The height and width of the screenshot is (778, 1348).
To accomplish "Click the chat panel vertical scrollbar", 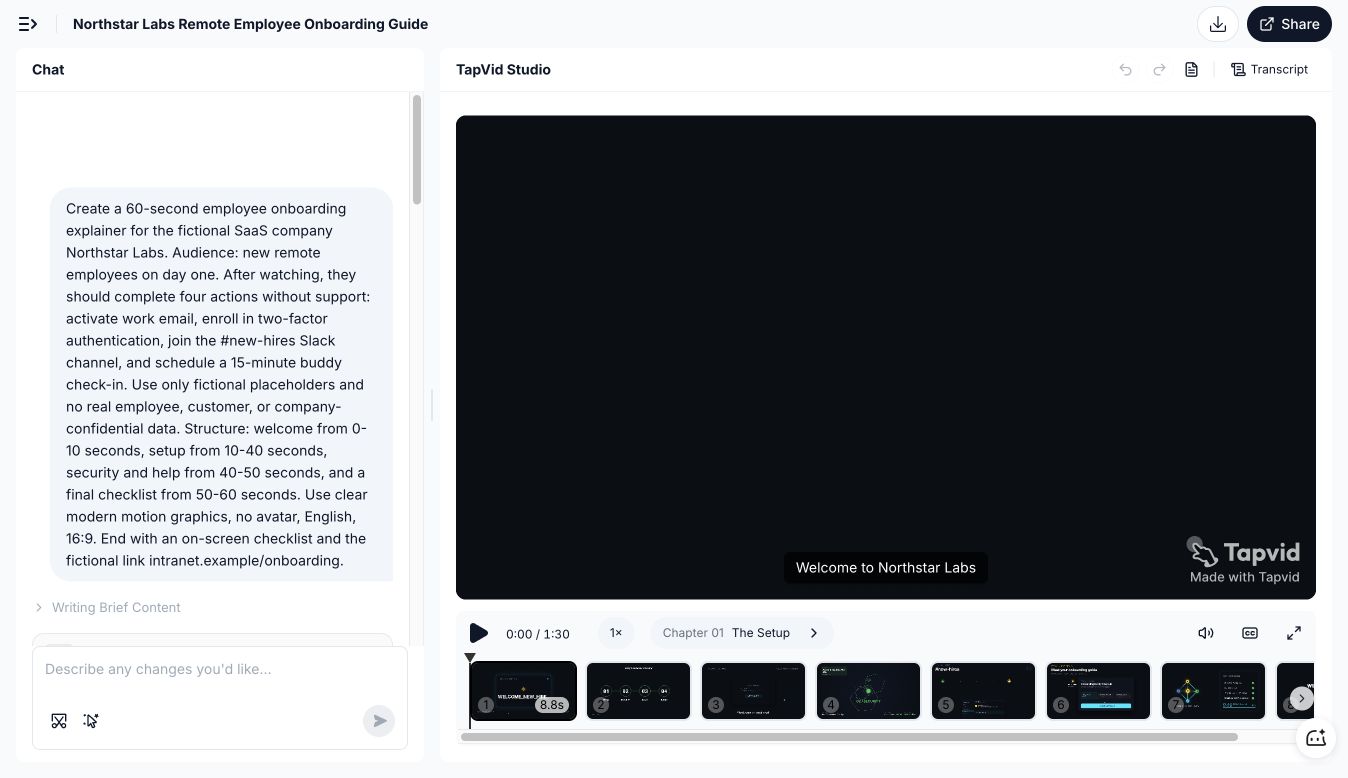I will click(416, 150).
